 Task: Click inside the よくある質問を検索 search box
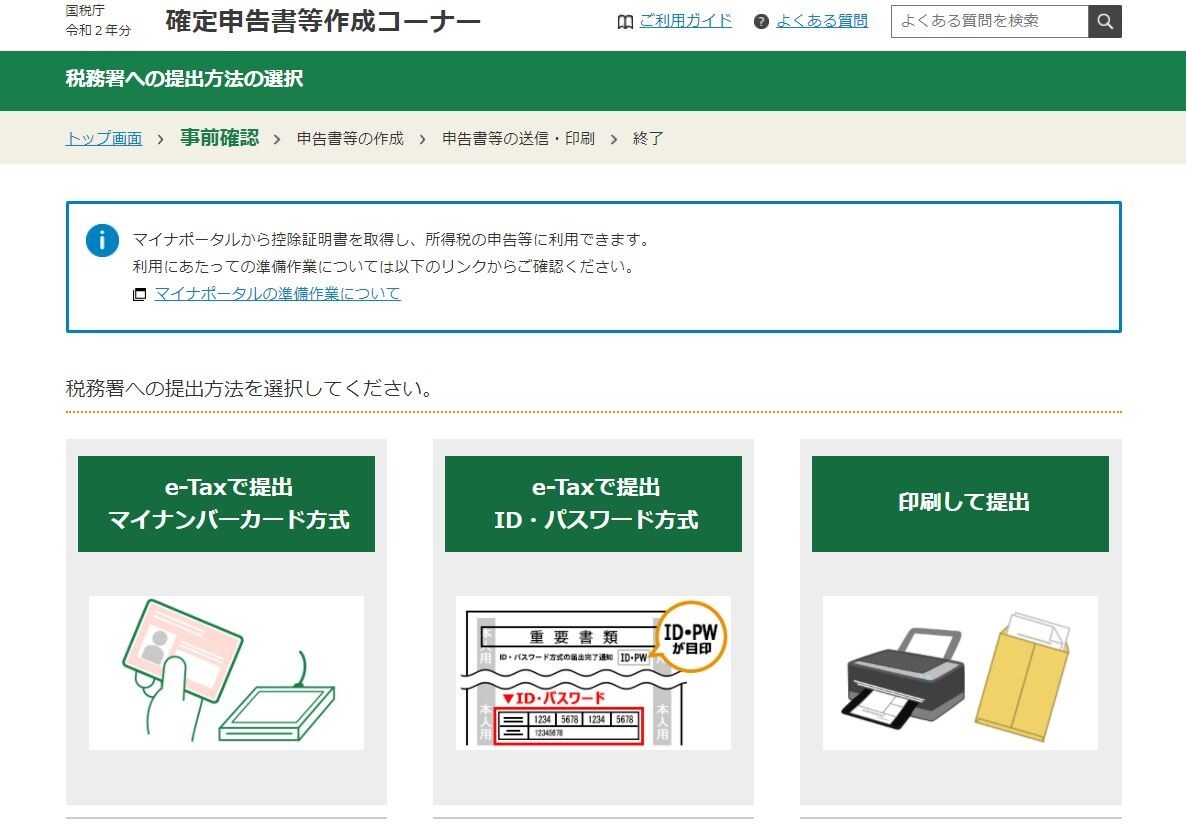985,20
